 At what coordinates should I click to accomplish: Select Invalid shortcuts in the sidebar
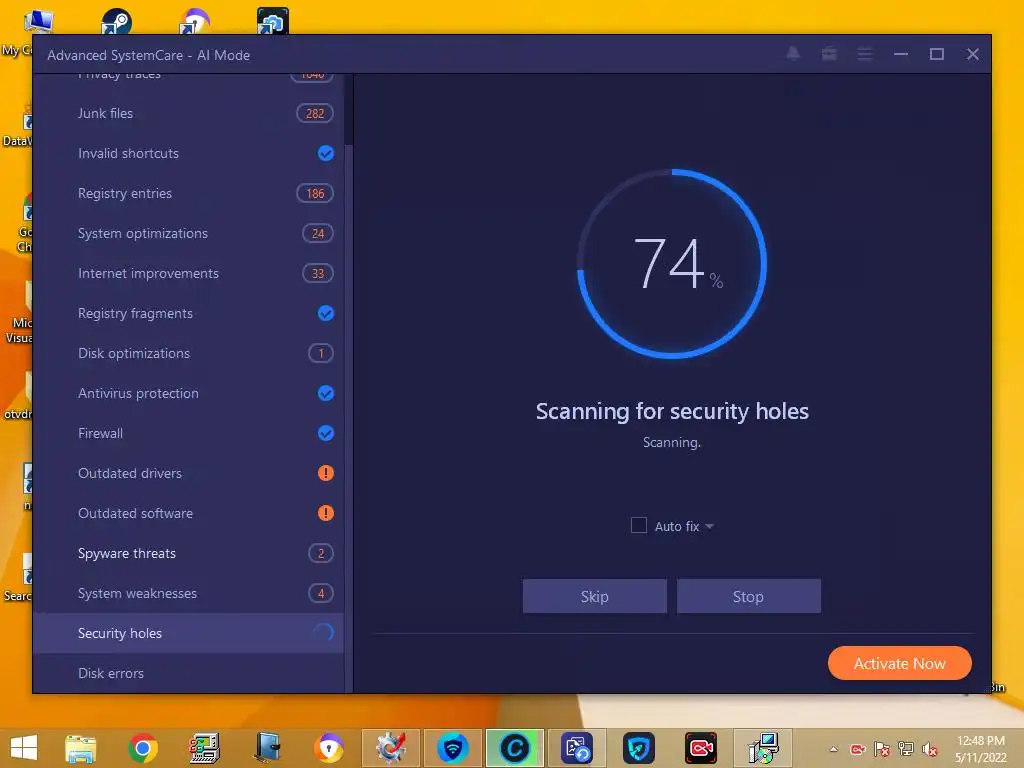click(188, 153)
